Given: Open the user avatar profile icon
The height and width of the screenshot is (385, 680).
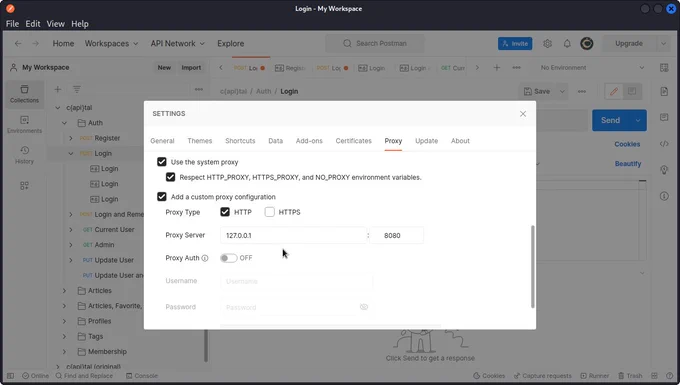Looking at the screenshot, I should (x=587, y=43).
